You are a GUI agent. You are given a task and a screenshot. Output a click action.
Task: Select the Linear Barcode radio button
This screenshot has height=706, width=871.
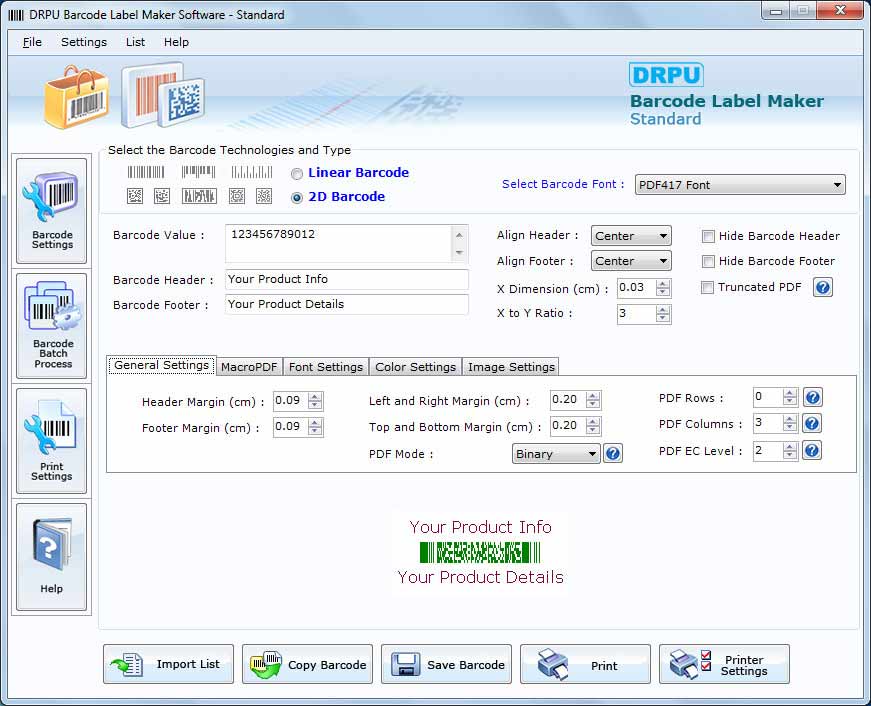pos(297,174)
